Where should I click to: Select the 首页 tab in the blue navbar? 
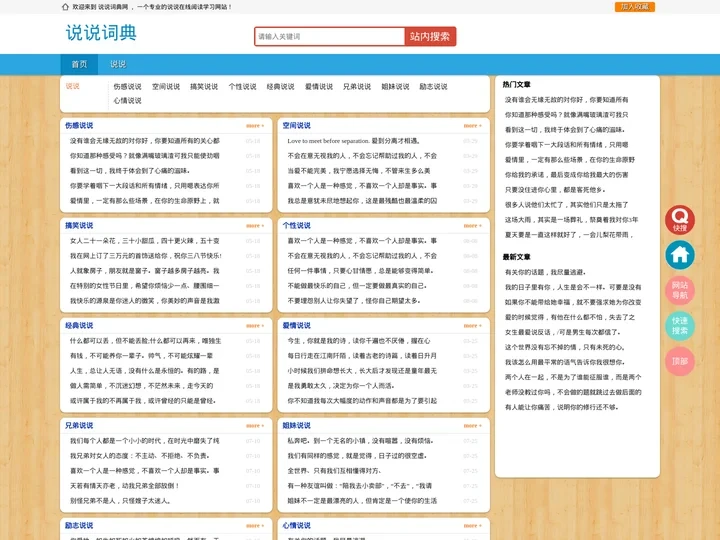pos(79,64)
